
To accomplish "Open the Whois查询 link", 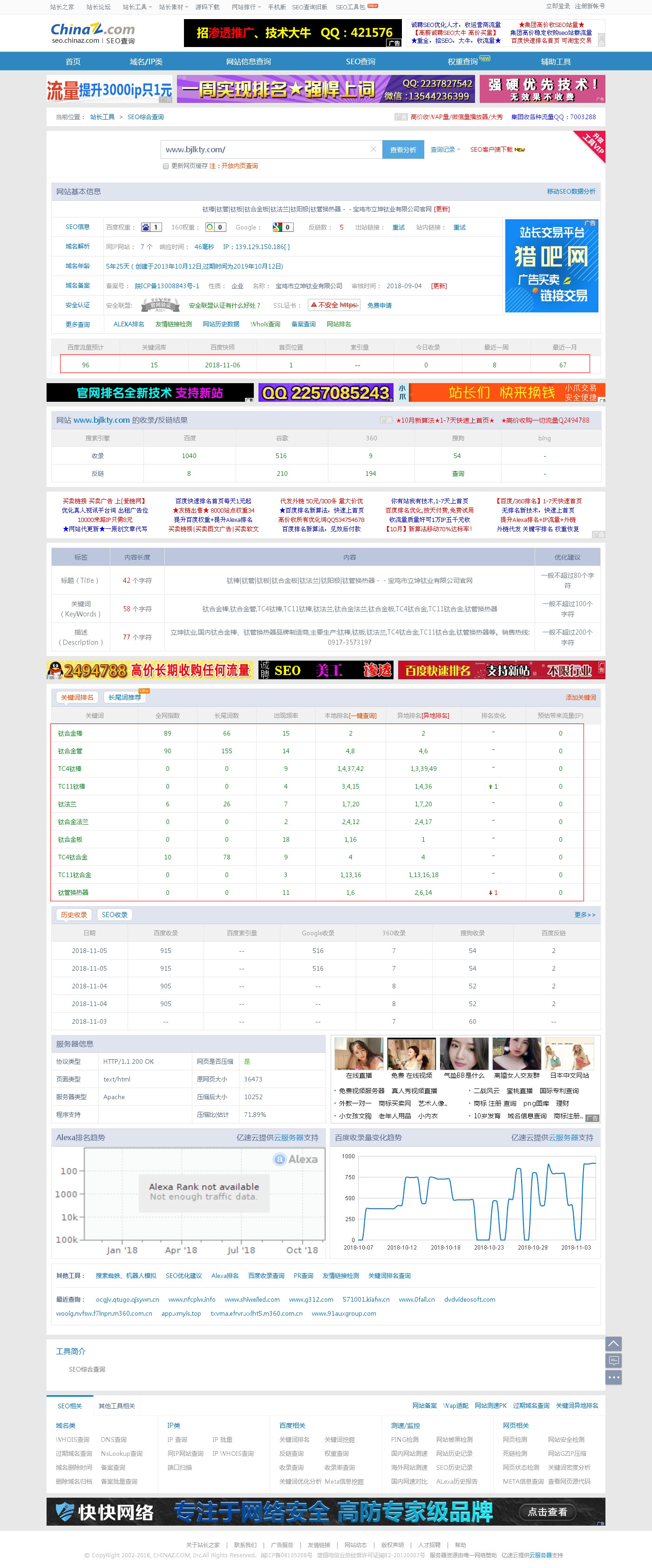I will (x=265, y=324).
